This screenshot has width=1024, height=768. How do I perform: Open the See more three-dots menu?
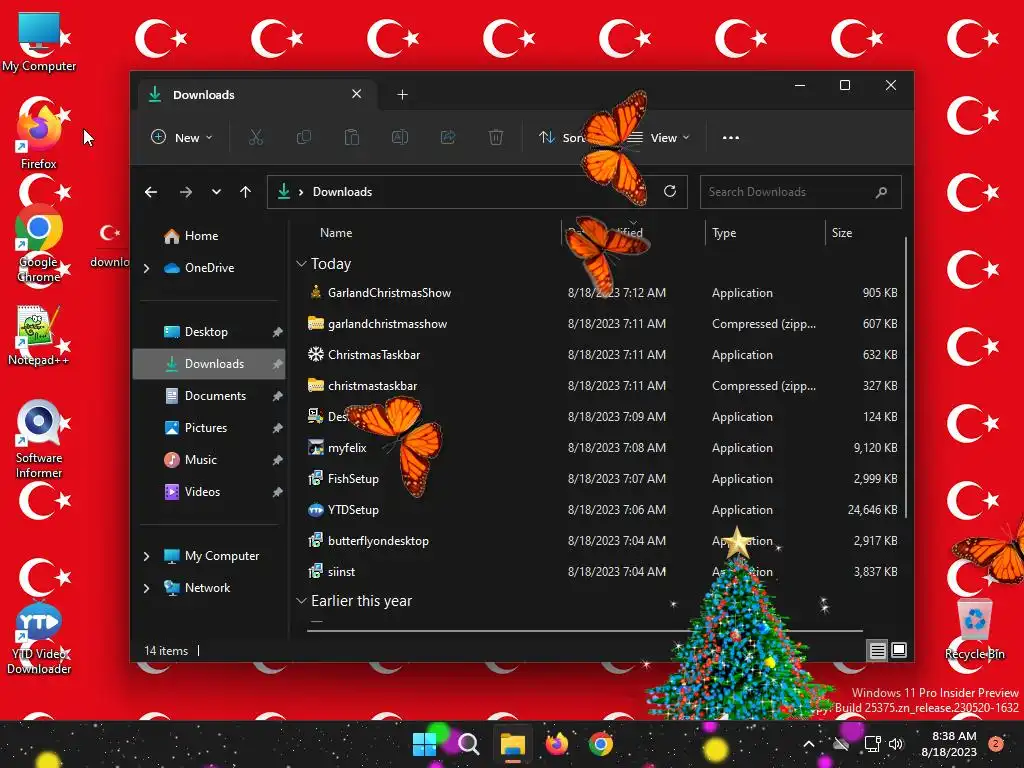pyautogui.click(x=731, y=137)
